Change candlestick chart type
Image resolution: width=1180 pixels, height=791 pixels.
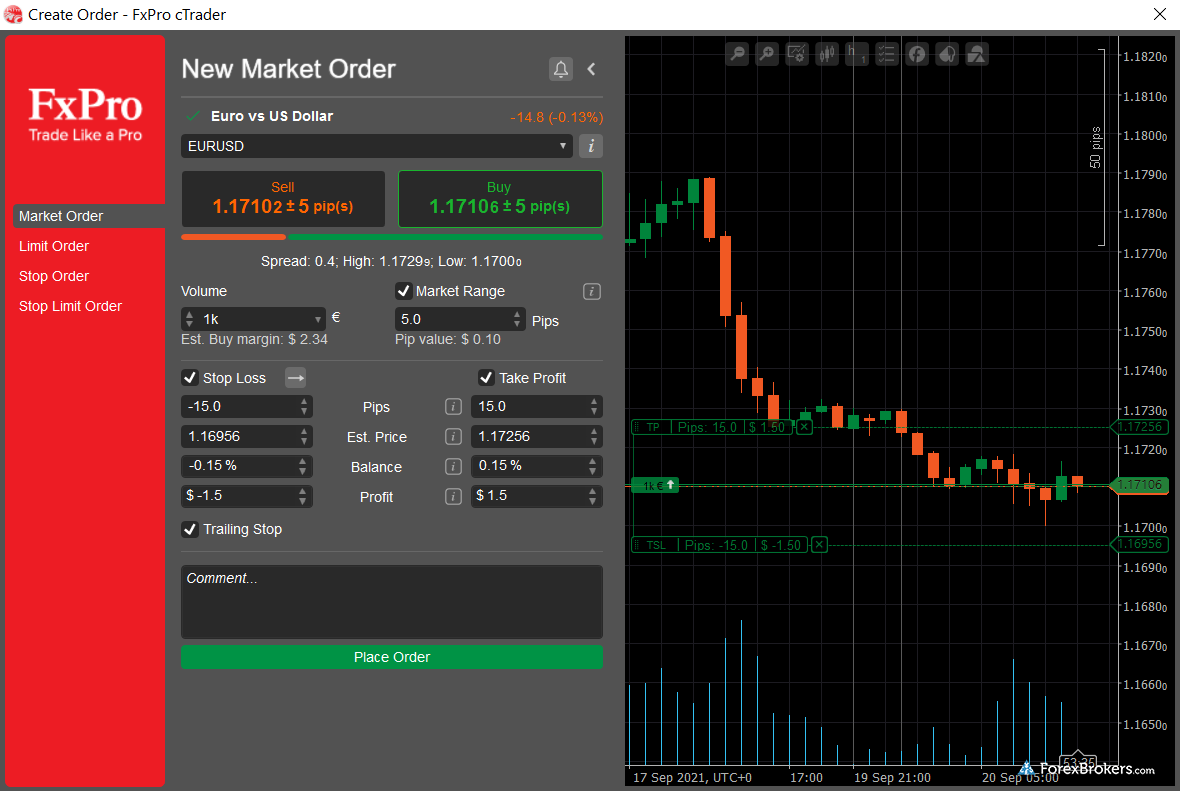(x=827, y=54)
